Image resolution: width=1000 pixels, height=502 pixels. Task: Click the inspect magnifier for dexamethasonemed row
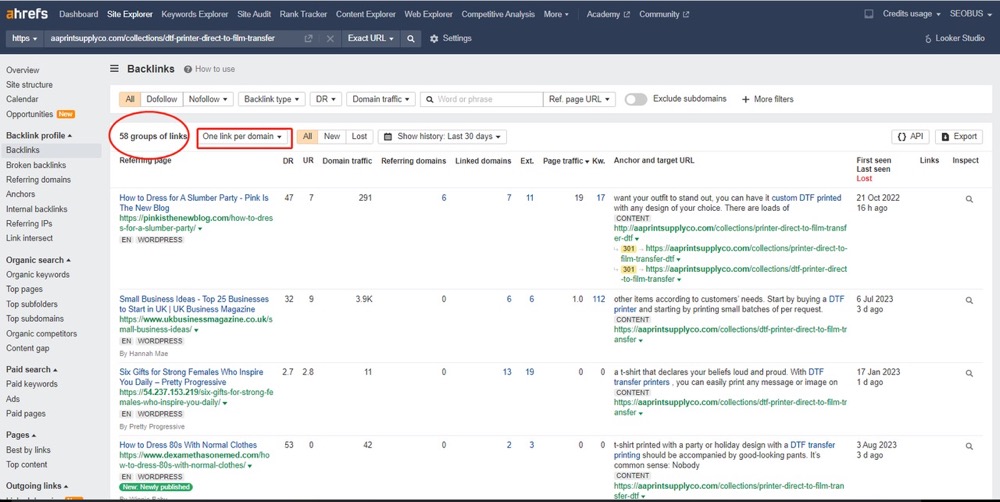[x=969, y=446]
